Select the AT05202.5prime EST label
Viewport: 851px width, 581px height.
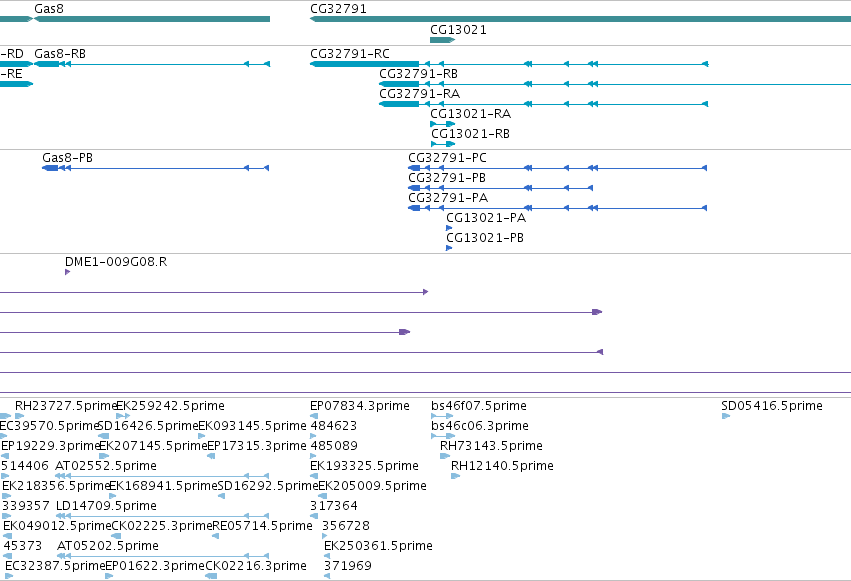(x=108, y=546)
